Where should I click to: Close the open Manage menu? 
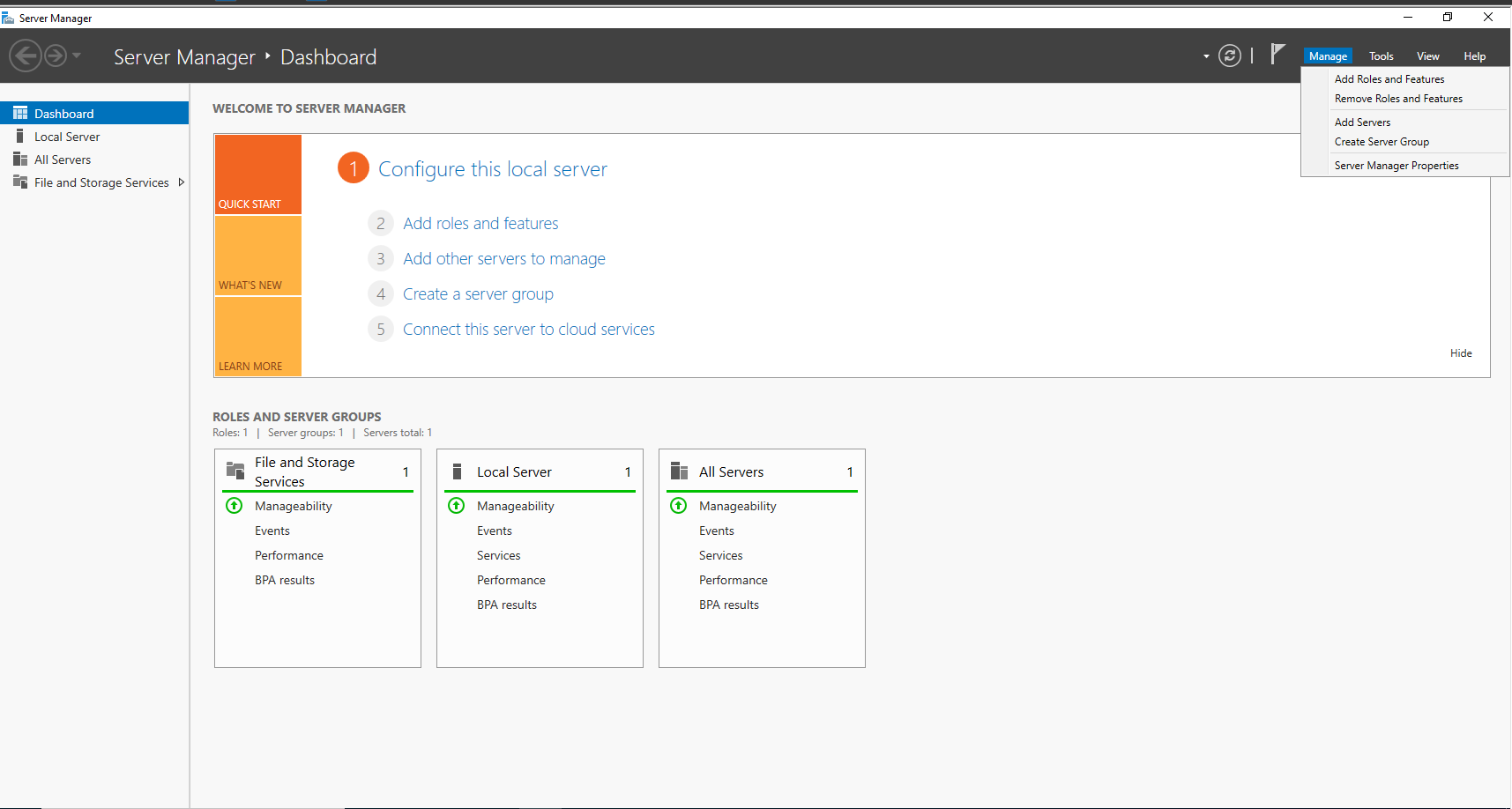pos(1328,56)
